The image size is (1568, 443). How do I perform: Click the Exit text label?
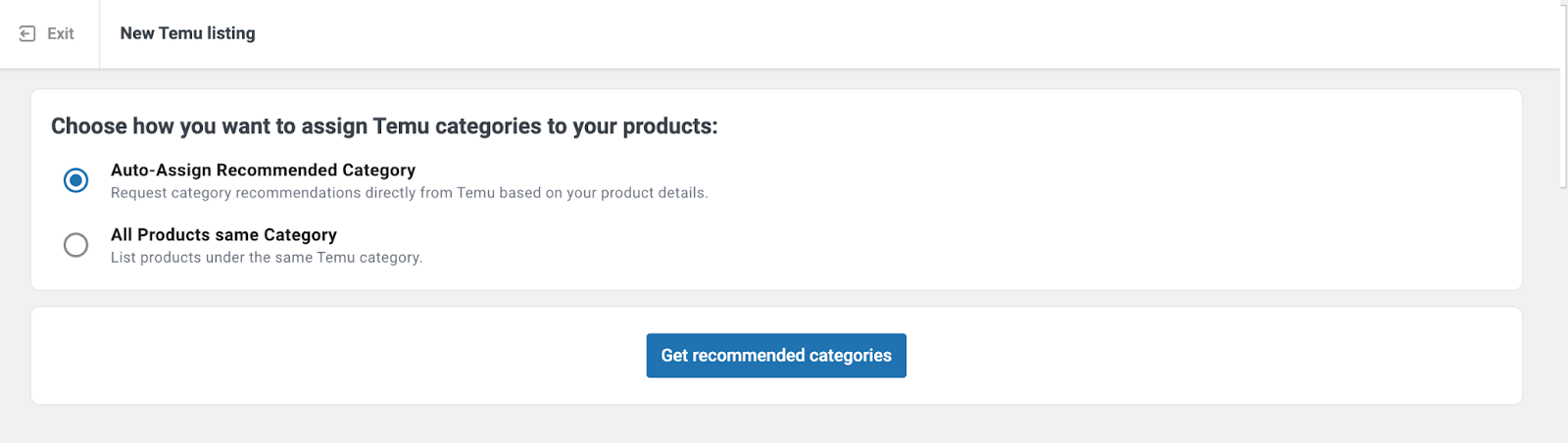point(61,33)
